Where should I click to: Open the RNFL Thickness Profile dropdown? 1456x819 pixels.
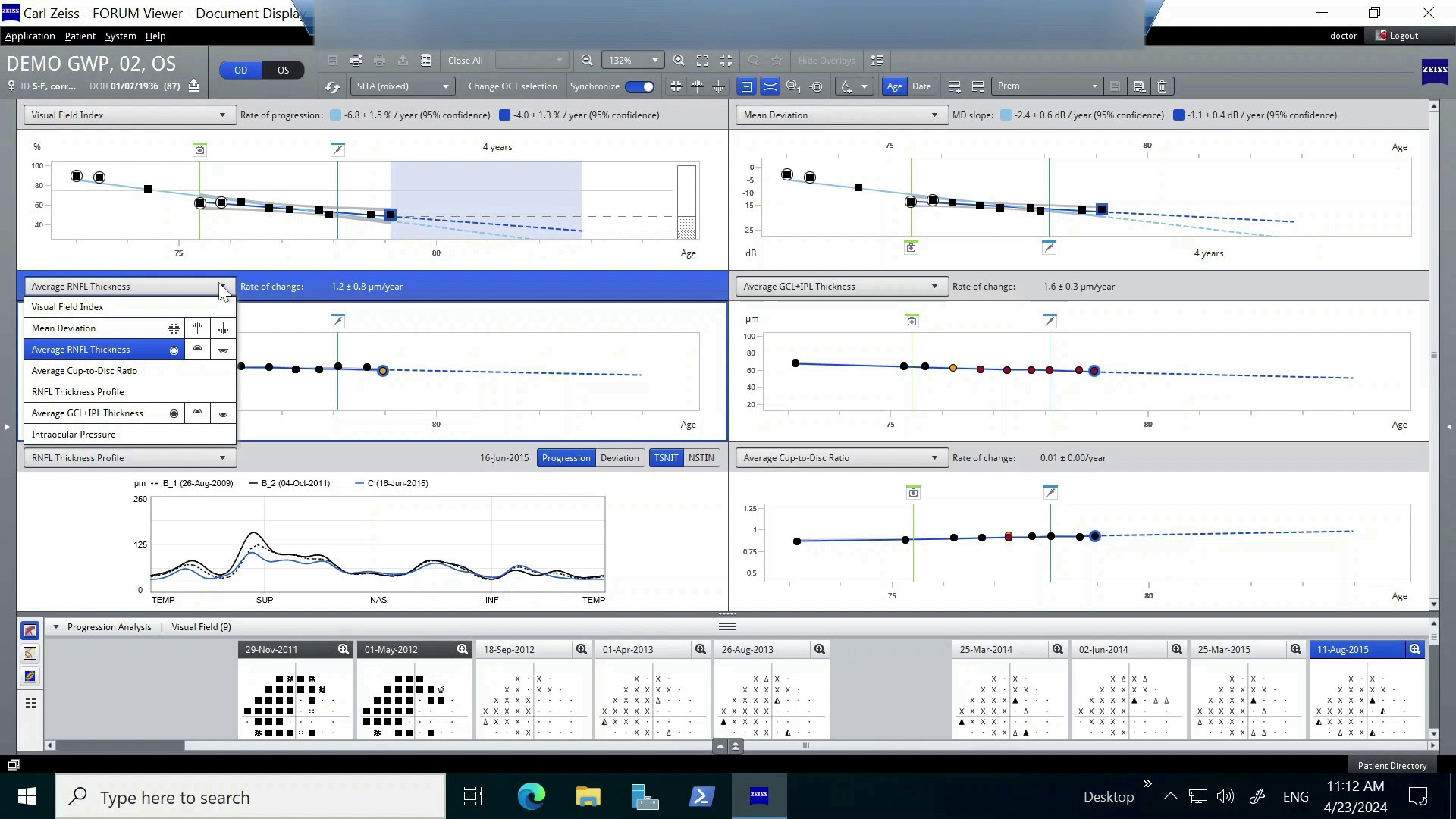pyautogui.click(x=130, y=458)
